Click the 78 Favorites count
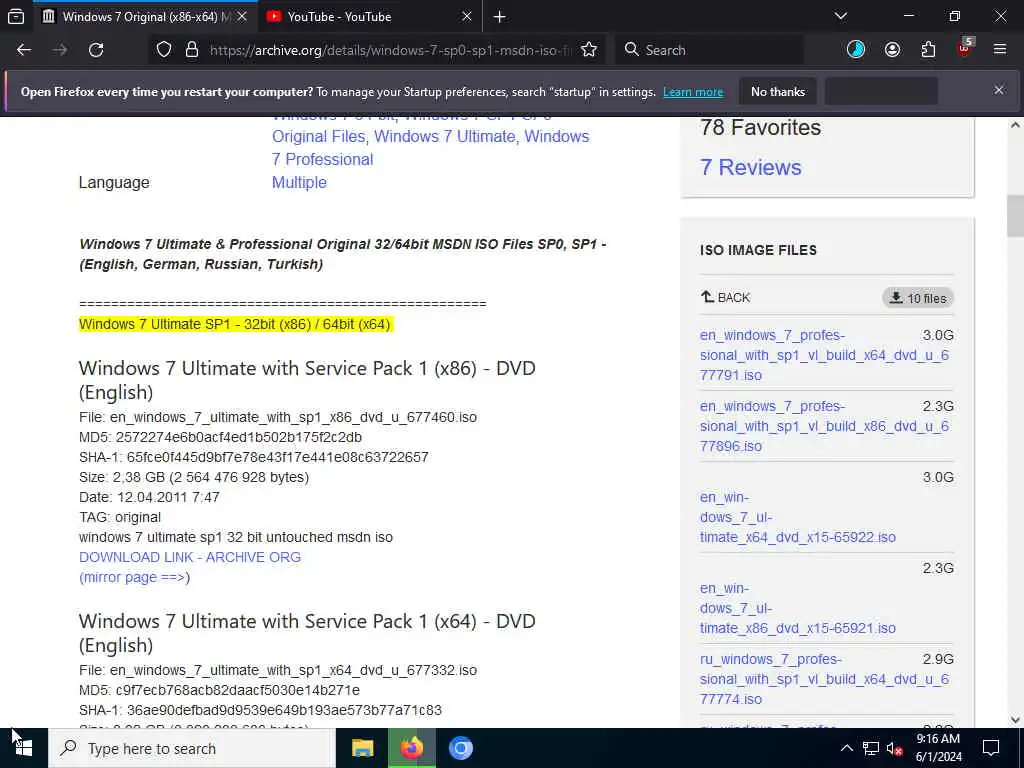Image resolution: width=1024 pixels, height=768 pixels. [760, 127]
